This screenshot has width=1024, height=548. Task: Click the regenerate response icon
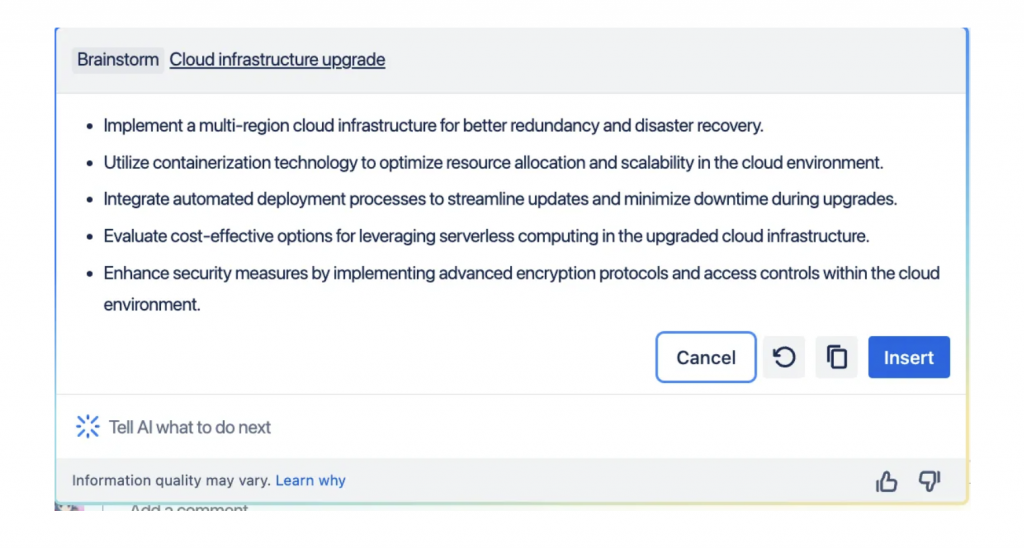click(x=784, y=357)
